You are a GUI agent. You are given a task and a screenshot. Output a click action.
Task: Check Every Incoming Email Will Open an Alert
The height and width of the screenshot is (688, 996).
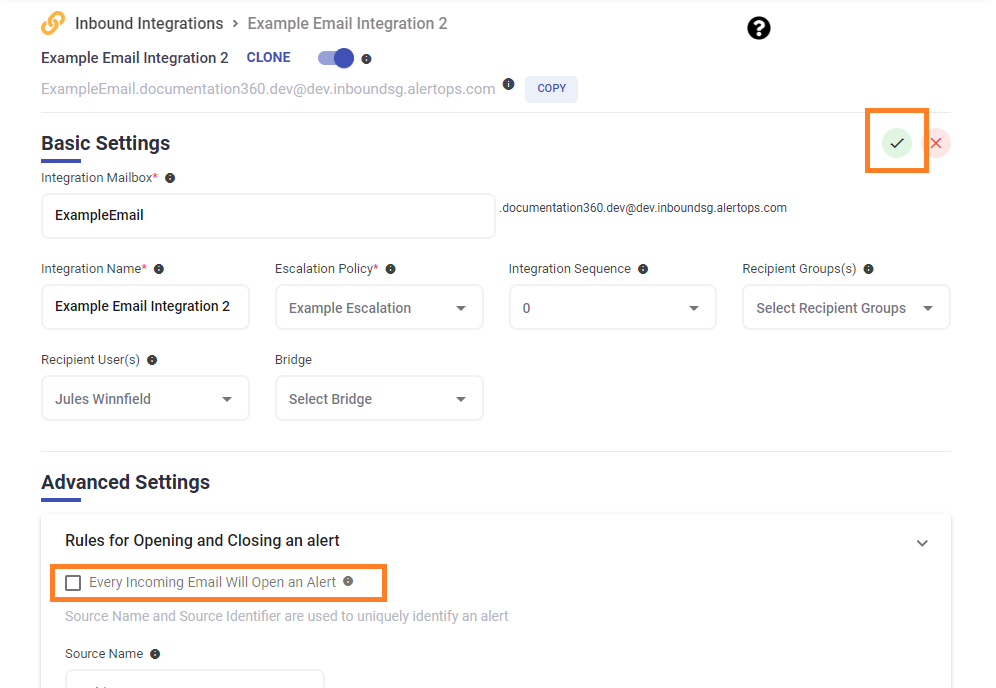coord(73,583)
